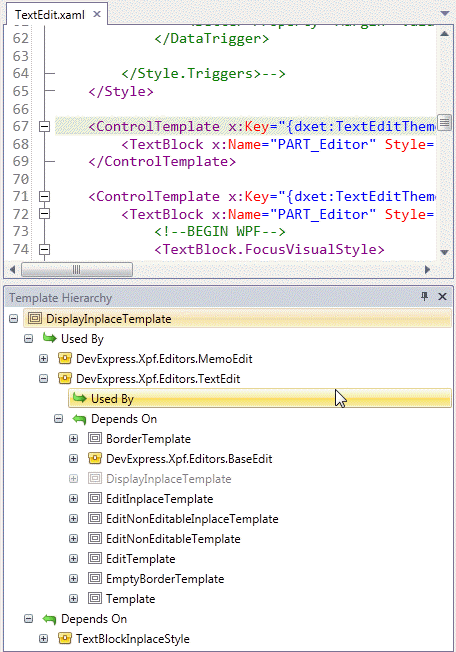The image size is (456, 652).
Task: Select the grayed DisplayInplaceTemplate entry
Action: [168, 479]
